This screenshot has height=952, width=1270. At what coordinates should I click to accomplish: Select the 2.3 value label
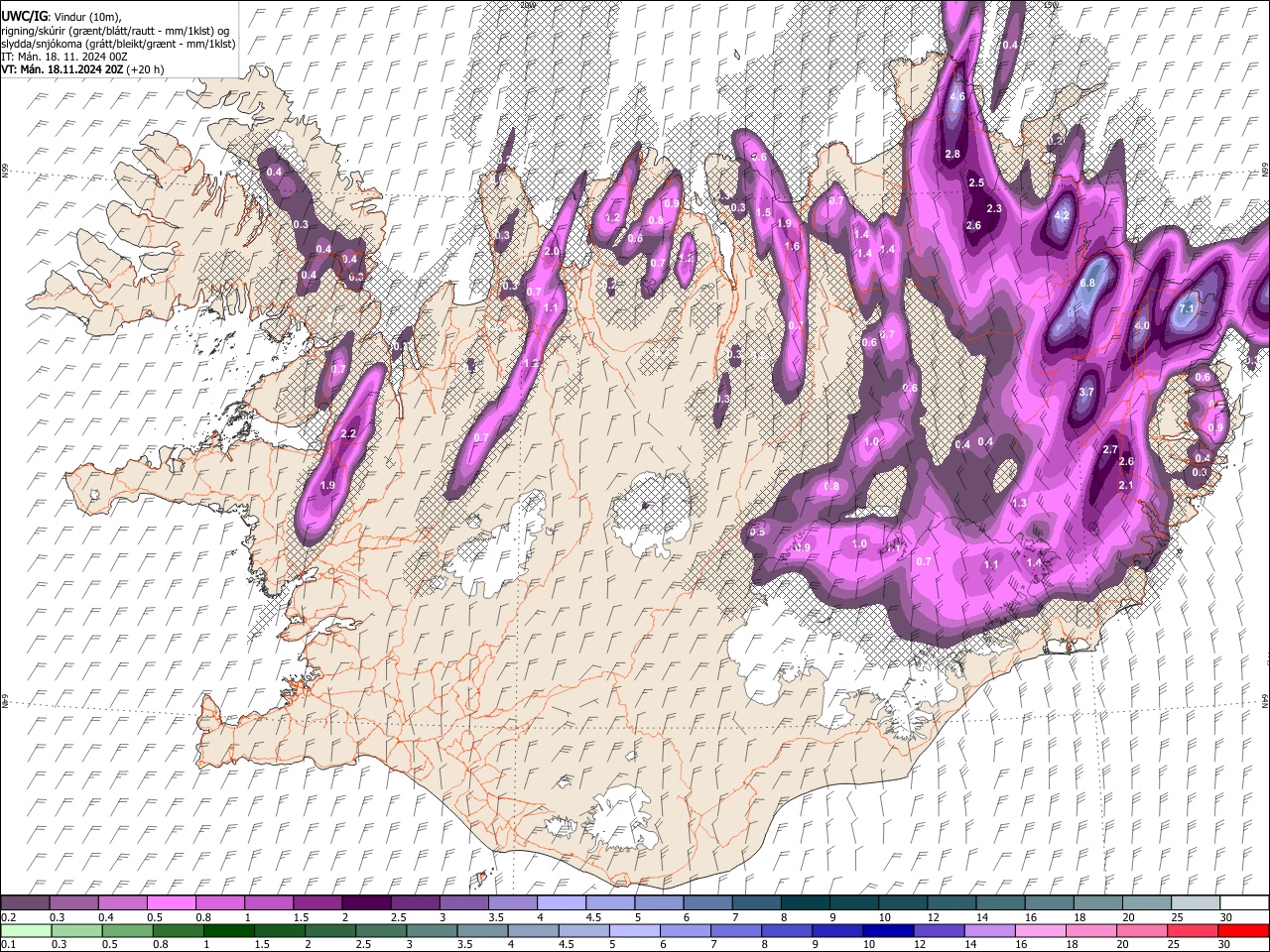[x=994, y=208]
